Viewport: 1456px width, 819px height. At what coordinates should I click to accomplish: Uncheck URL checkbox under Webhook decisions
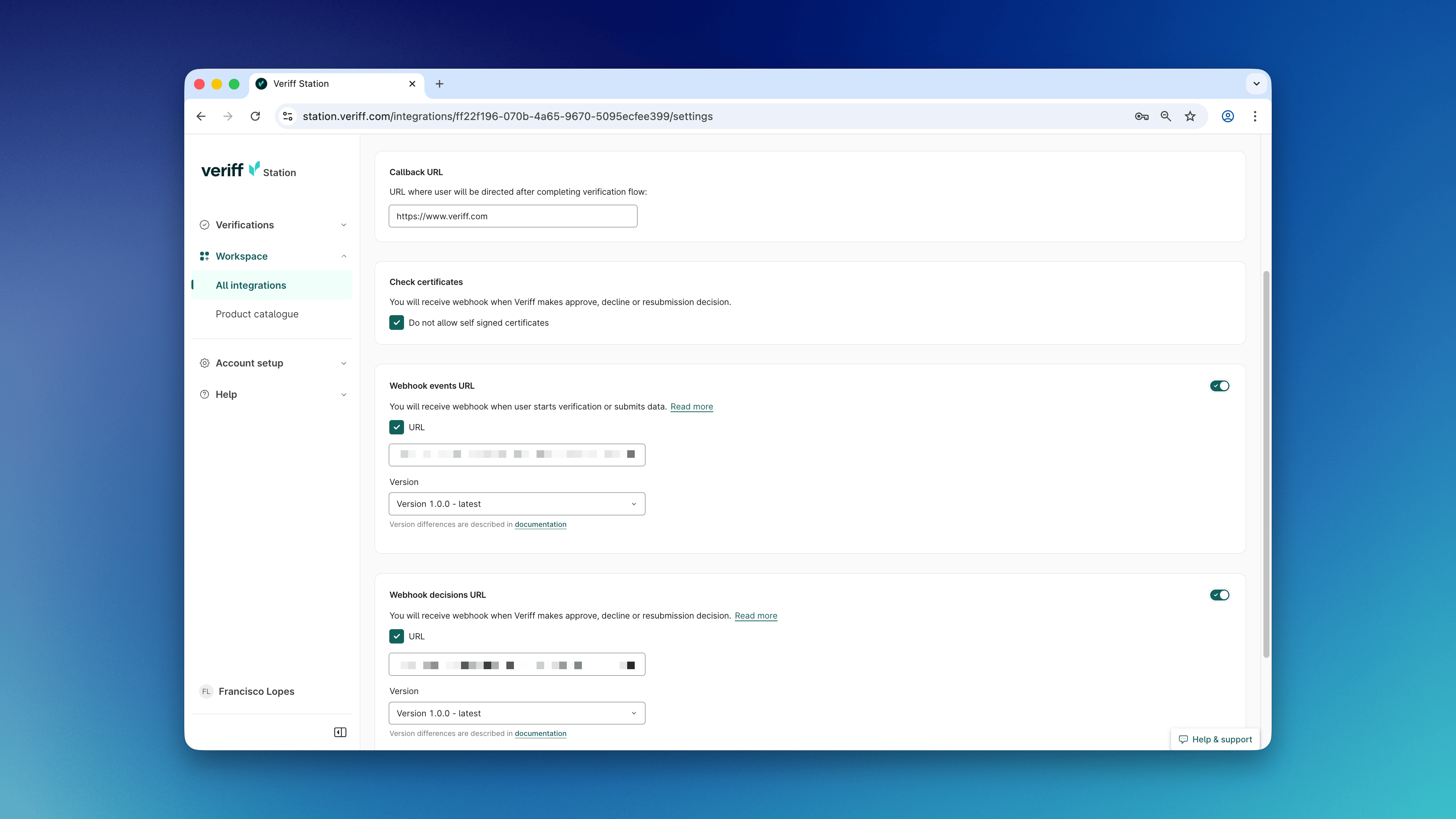397,637
